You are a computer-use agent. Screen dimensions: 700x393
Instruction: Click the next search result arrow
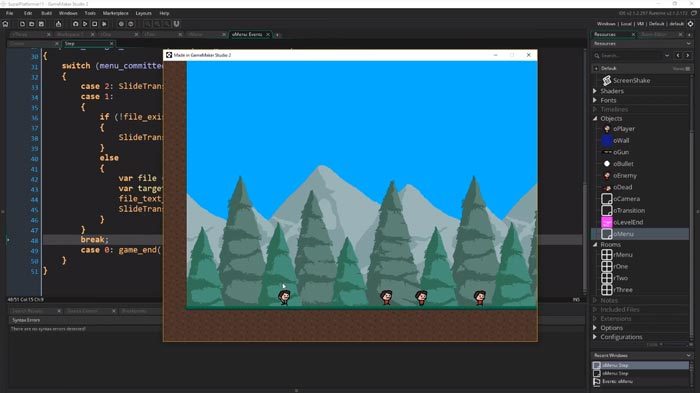coord(688,56)
